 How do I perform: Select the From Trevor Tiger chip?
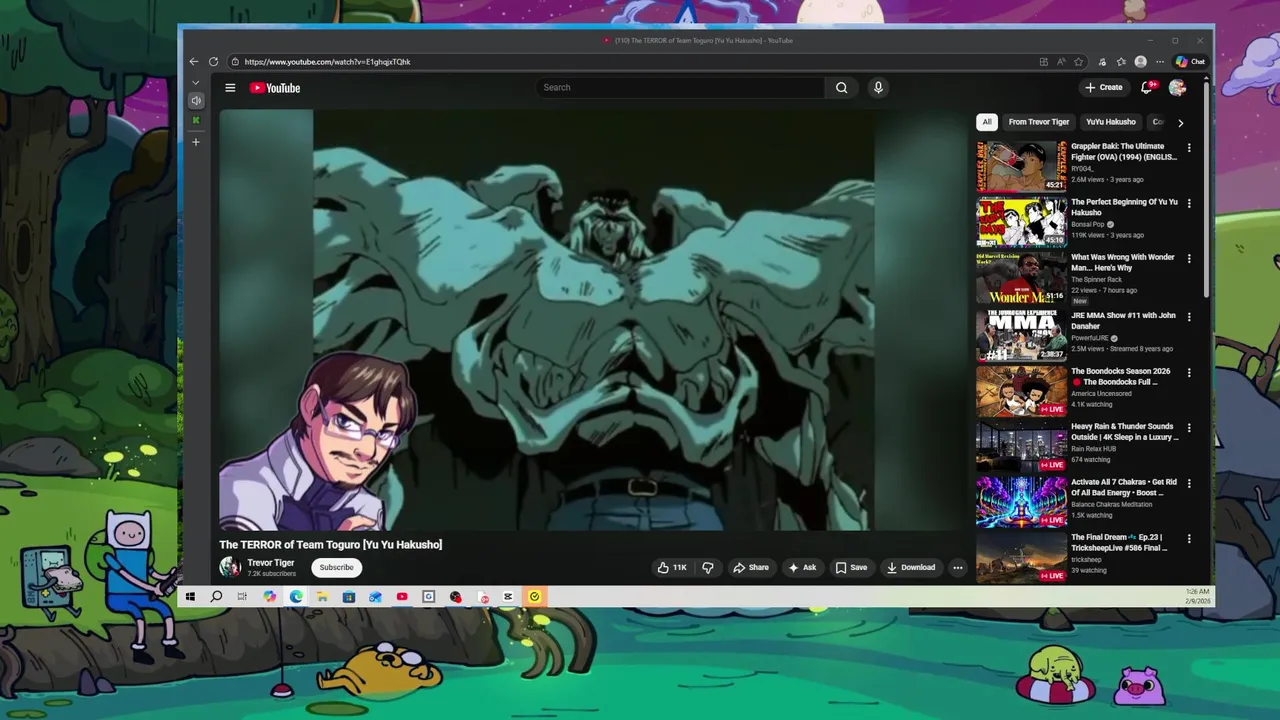click(x=1039, y=122)
